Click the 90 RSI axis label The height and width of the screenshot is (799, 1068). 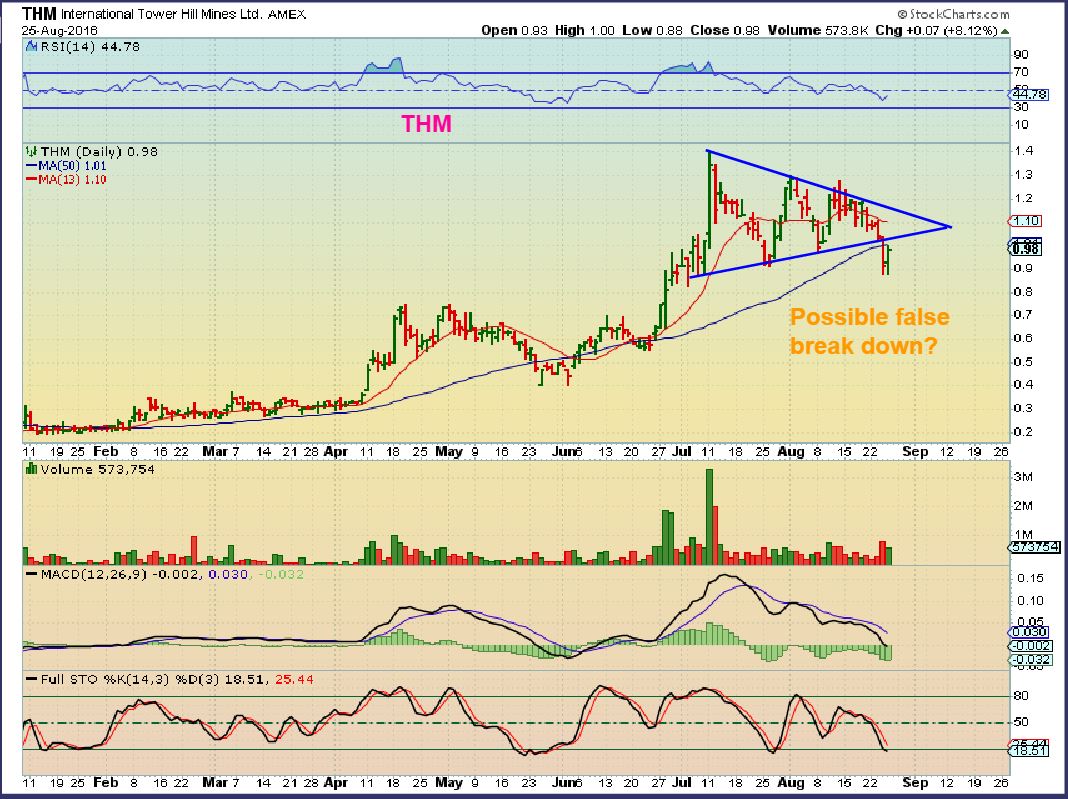1021,54
